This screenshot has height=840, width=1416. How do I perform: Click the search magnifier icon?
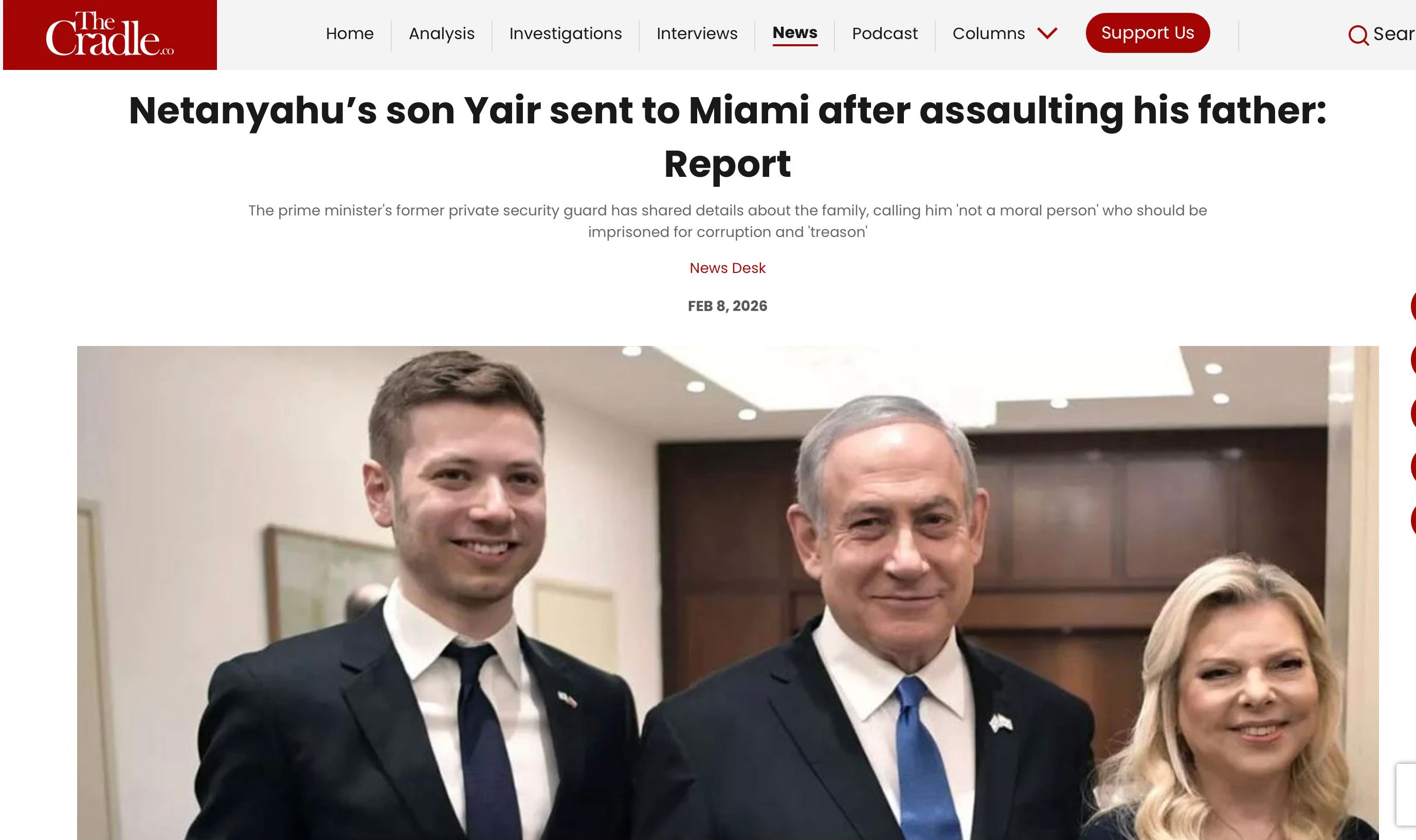pyautogui.click(x=1358, y=35)
